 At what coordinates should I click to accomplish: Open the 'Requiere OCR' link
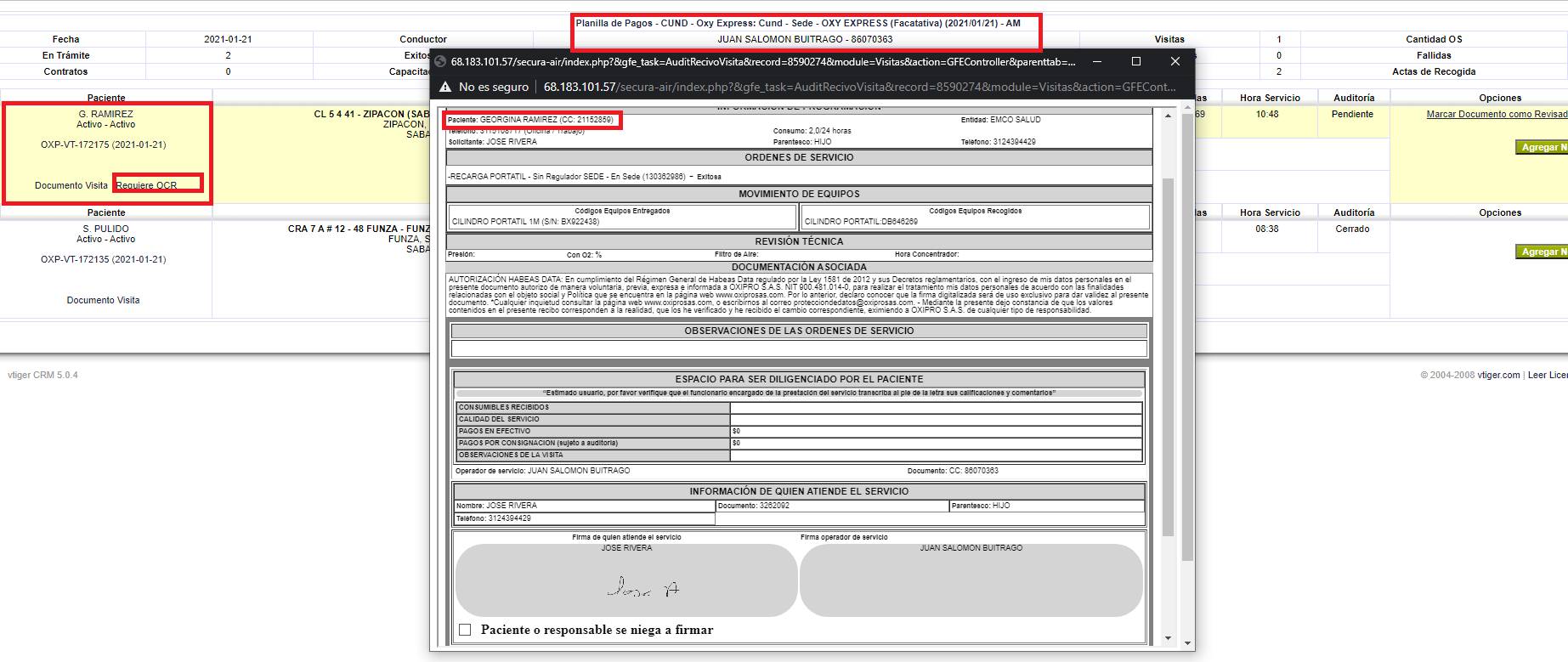(x=147, y=185)
